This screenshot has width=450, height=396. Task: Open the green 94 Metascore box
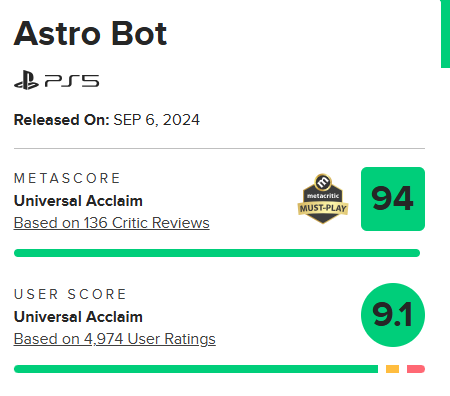(x=393, y=199)
